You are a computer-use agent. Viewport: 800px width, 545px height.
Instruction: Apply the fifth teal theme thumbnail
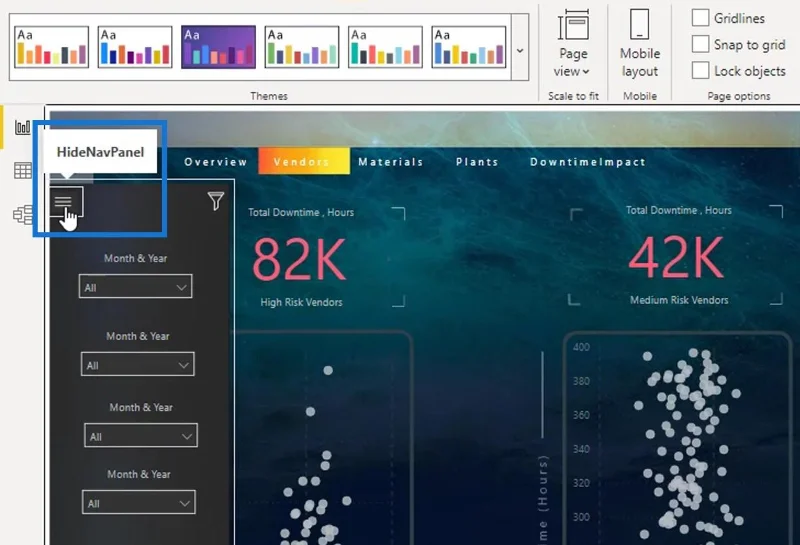pyautogui.click(x=385, y=47)
